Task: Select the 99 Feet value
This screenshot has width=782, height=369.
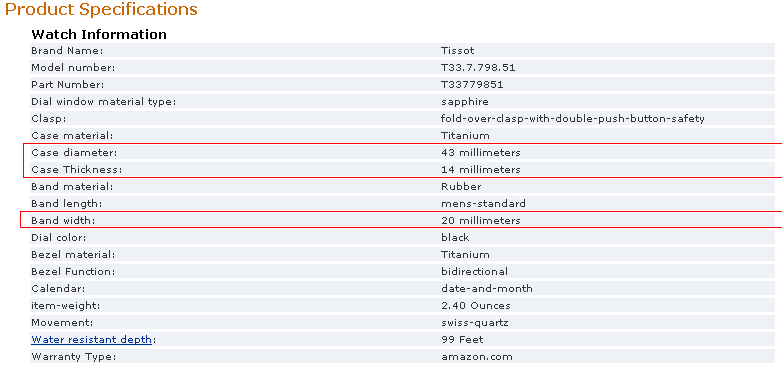Action: [462, 340]
